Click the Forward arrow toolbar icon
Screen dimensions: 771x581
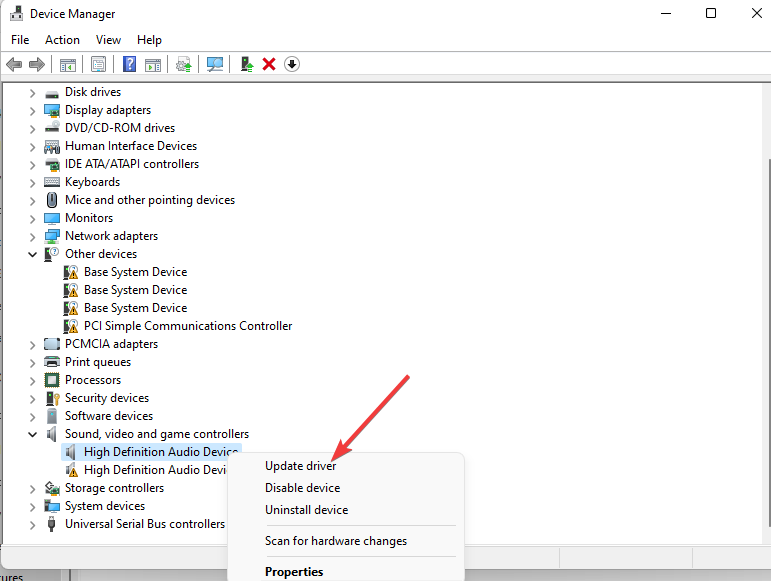coord(37,64)
